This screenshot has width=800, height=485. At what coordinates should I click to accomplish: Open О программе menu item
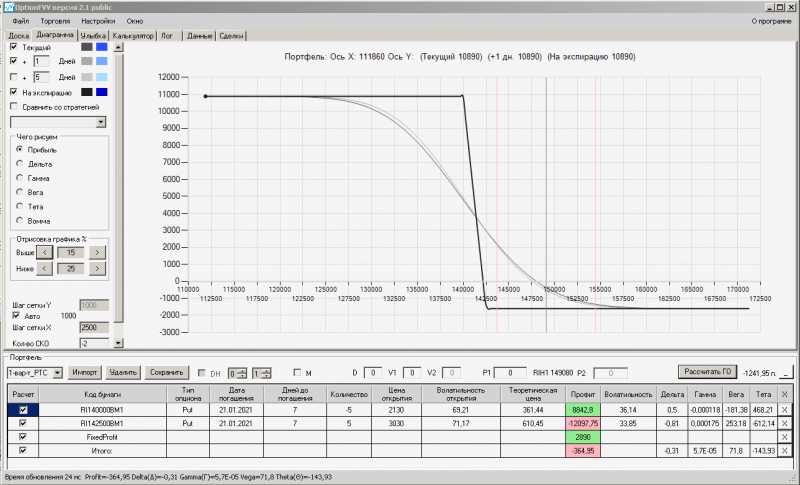771,21
